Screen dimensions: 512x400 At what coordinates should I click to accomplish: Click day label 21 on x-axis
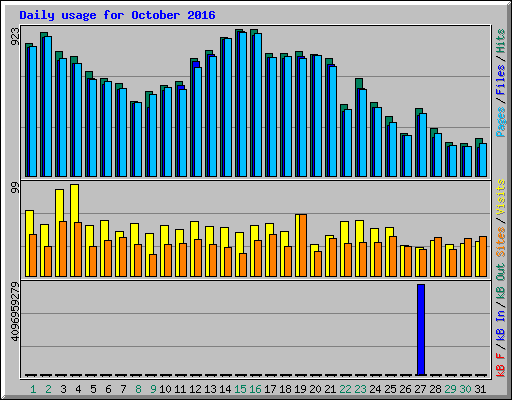(330, 389)
